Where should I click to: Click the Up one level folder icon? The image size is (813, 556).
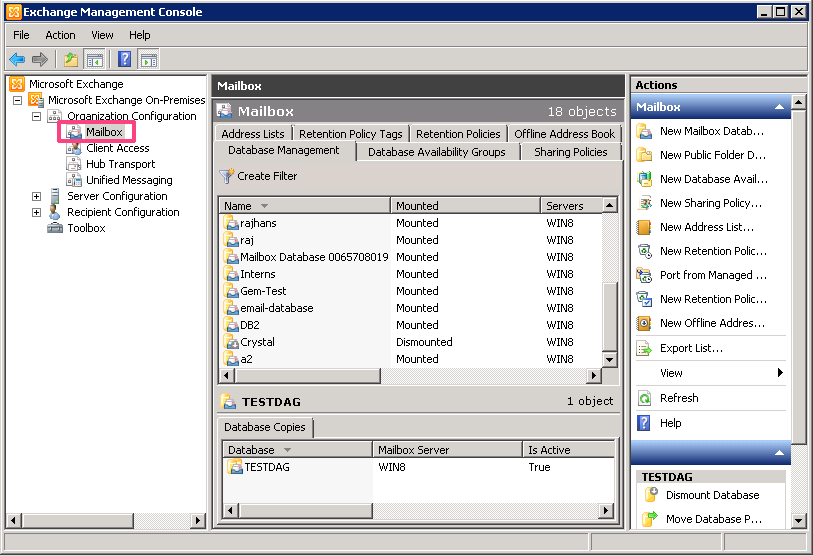[71, 60]
